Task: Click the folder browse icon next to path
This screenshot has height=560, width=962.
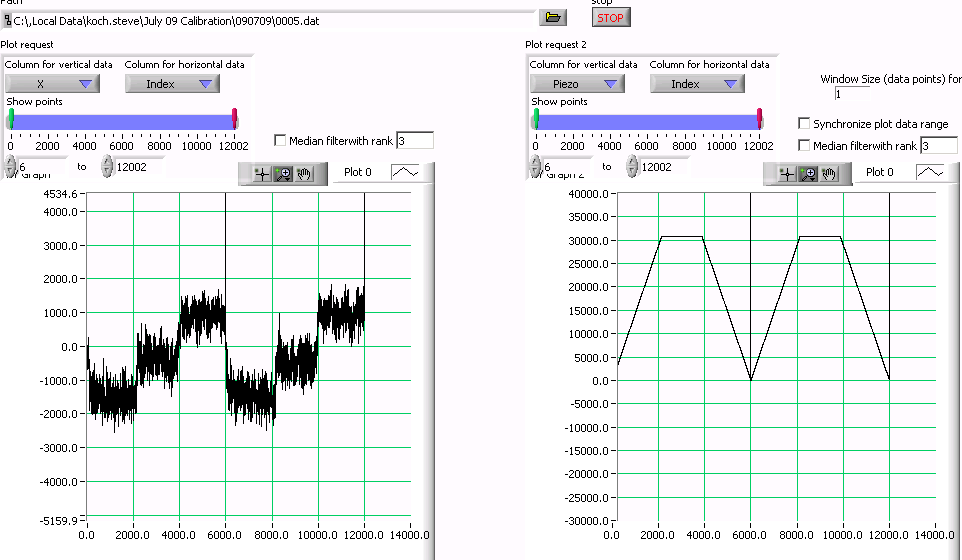Action: pyautogui.click(x=552, y=17)
